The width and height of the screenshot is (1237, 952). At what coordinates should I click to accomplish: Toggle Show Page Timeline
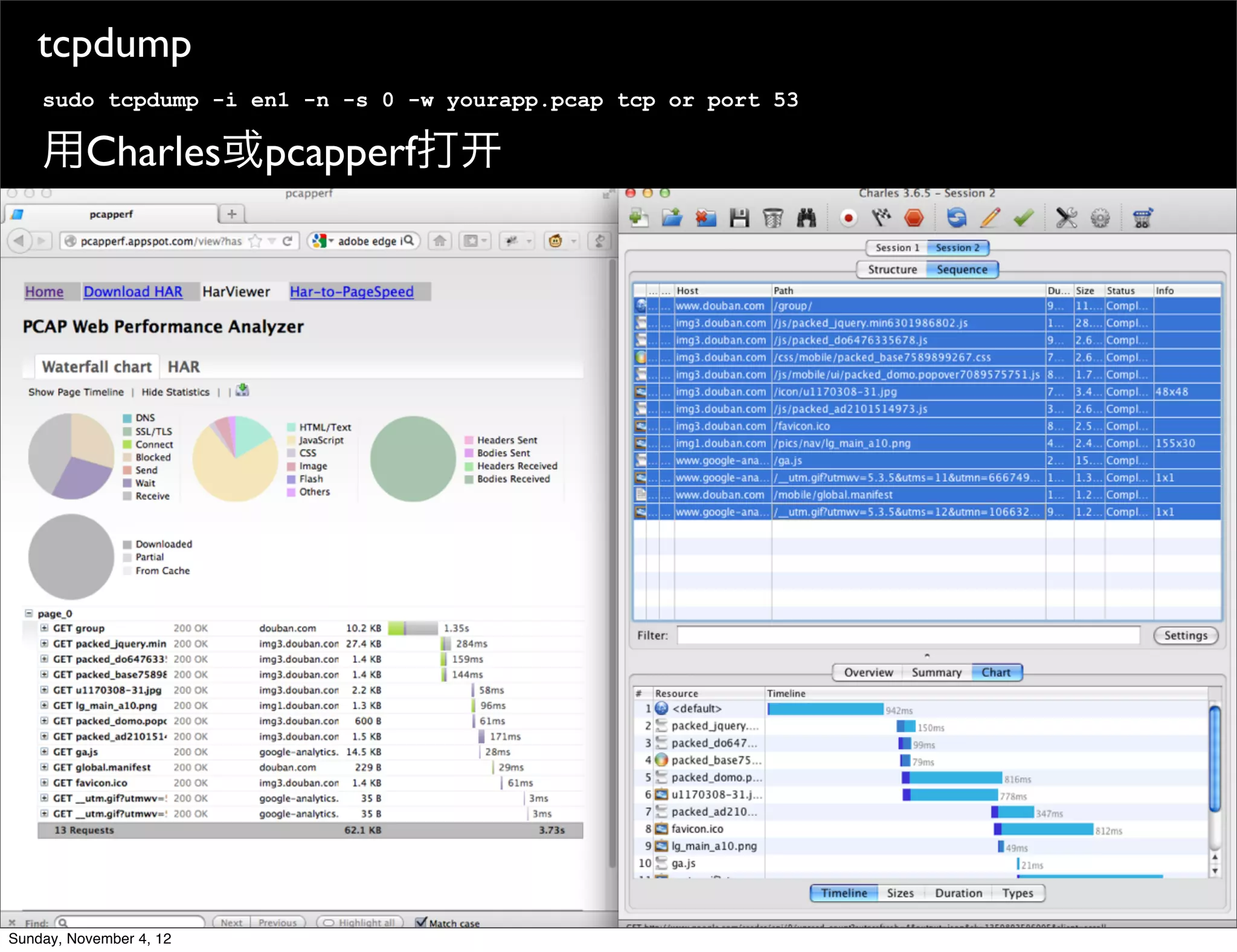76,392
